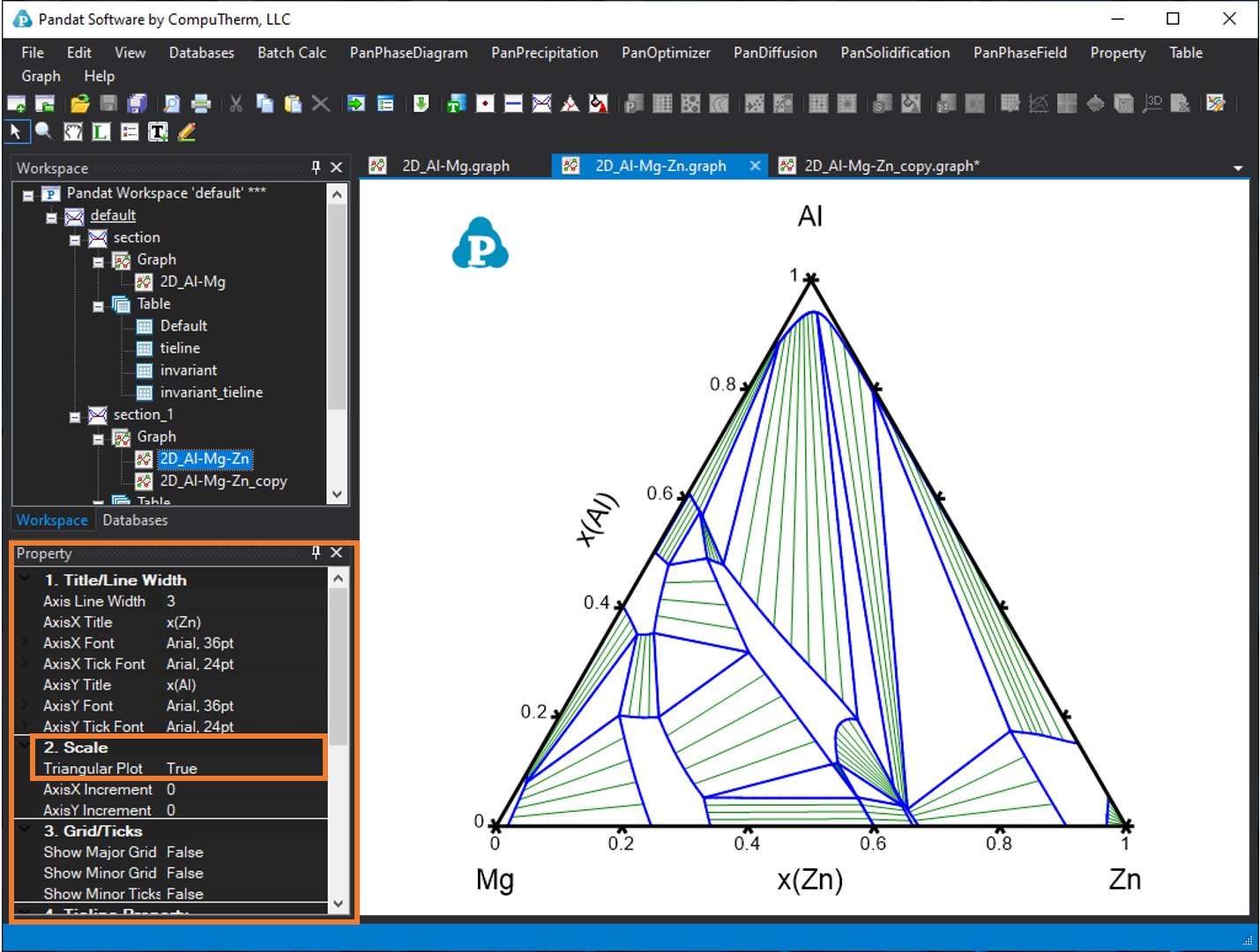This screenshot has width=1260, height=952.
Task: Collapse the Table node under section
Action: tap(99, 306)
